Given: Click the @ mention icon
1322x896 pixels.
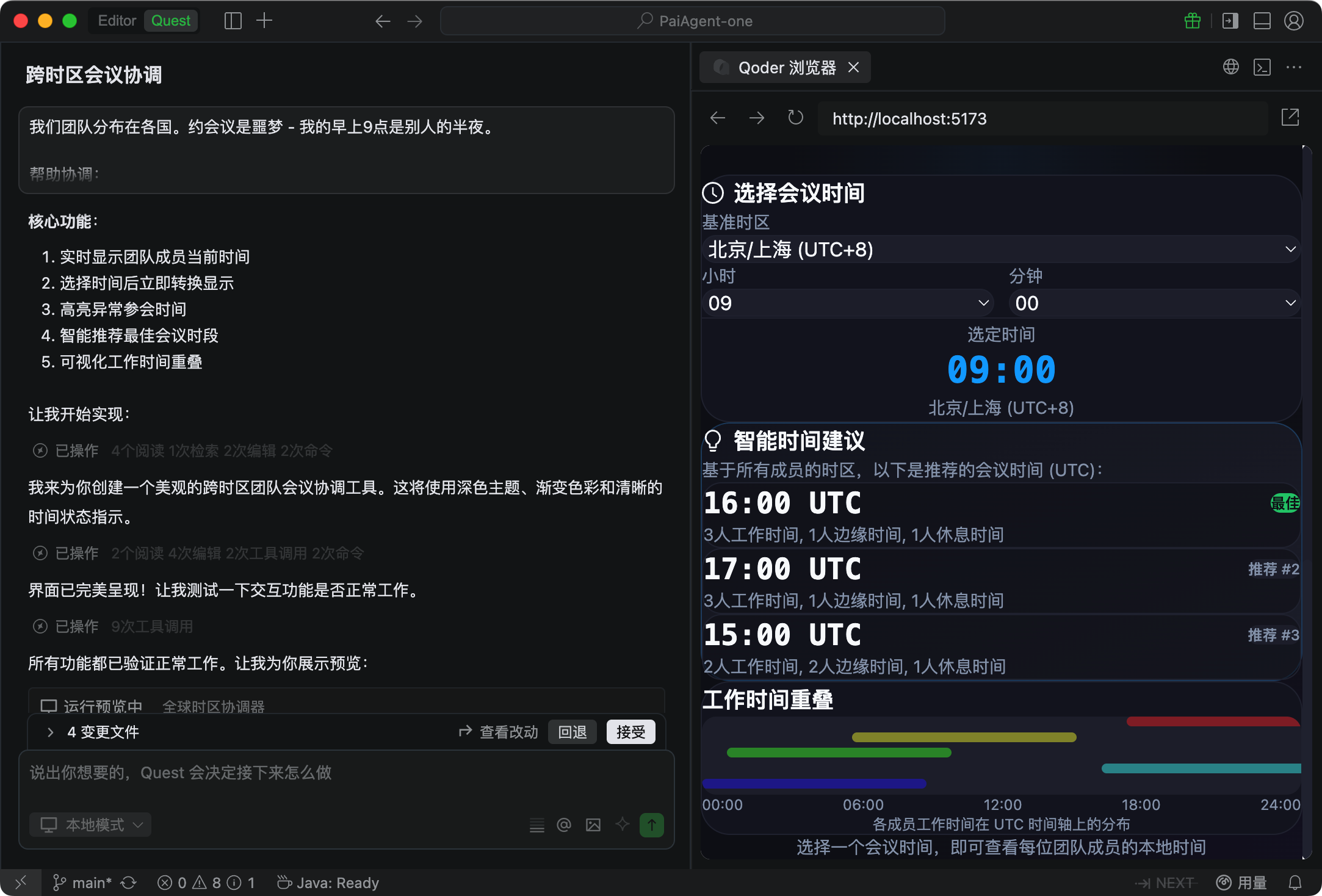Looking at the screenshot, I should 563,825.
